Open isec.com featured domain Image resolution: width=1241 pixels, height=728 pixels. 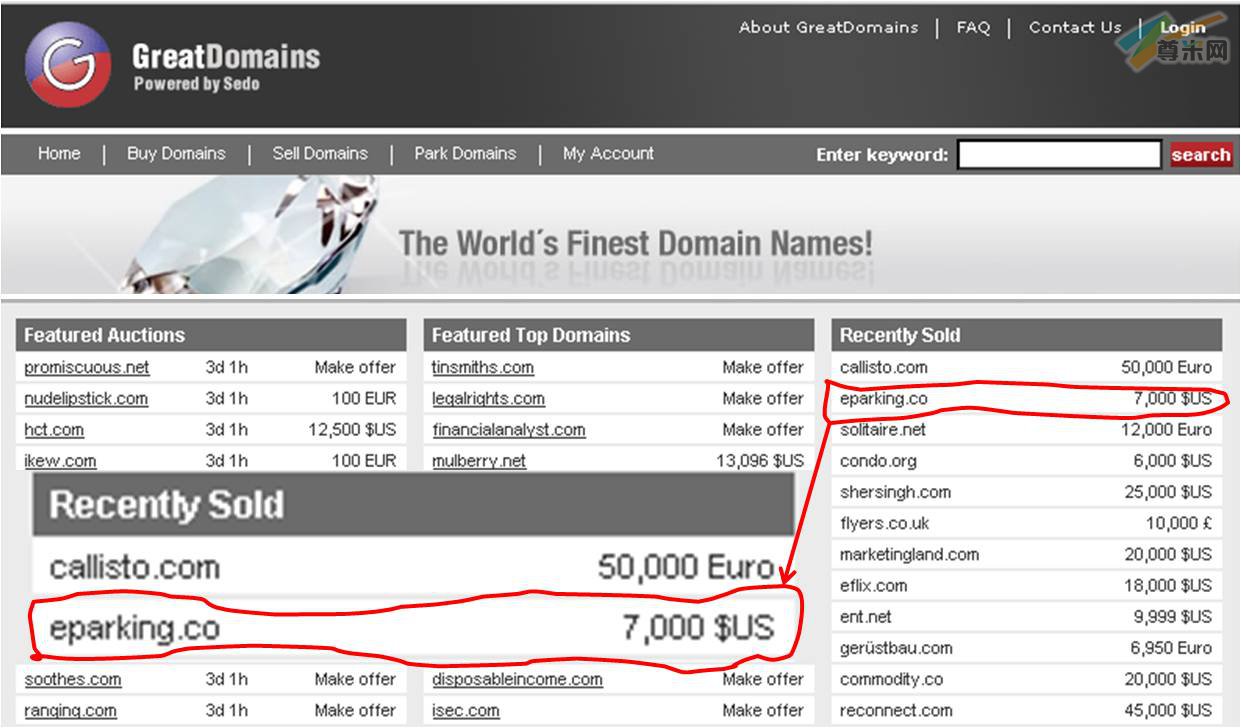coord(466,711)
